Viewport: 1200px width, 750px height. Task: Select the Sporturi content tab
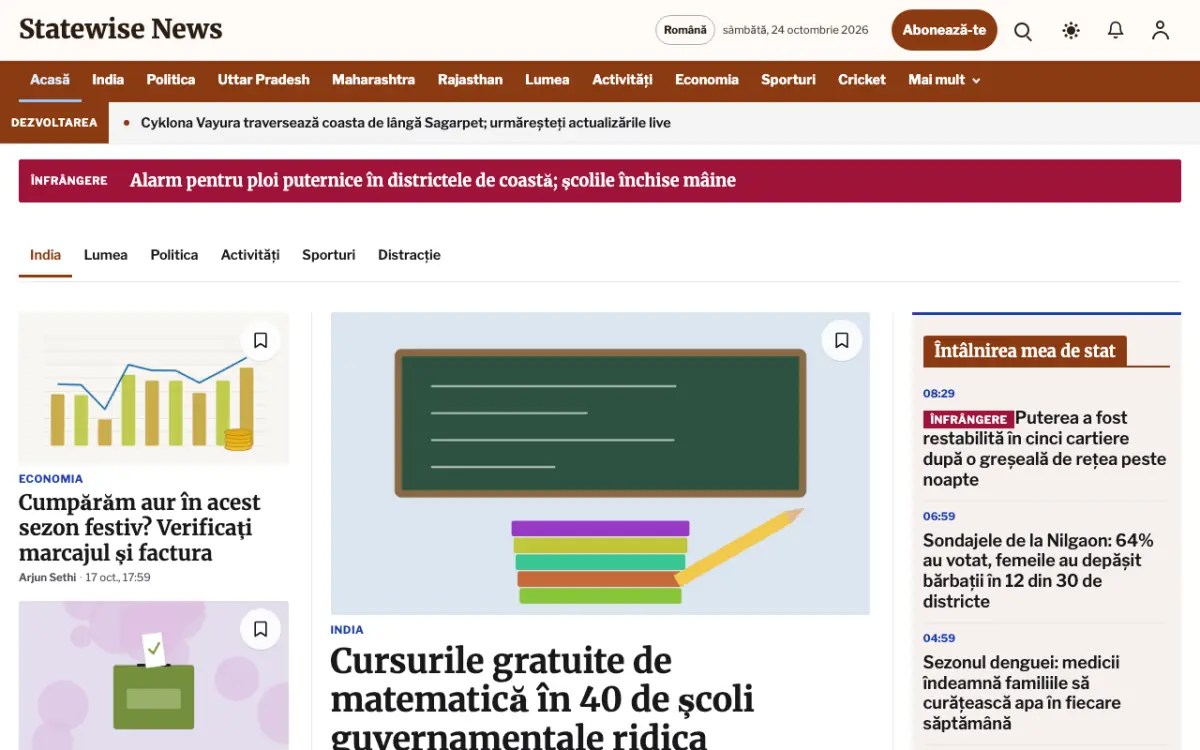click(329, 255)
